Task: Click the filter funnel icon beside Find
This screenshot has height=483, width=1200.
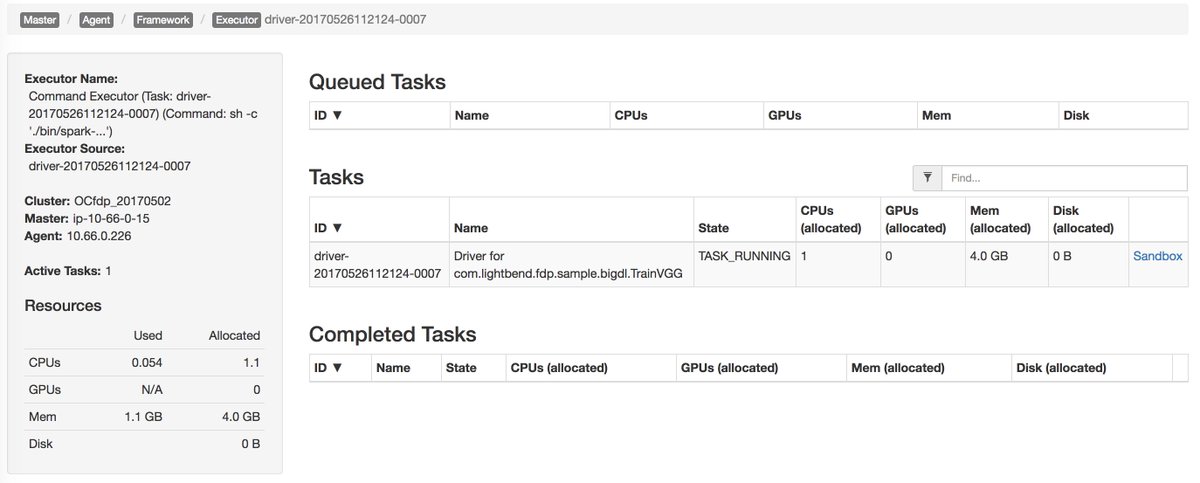Action: coord(927,177)
